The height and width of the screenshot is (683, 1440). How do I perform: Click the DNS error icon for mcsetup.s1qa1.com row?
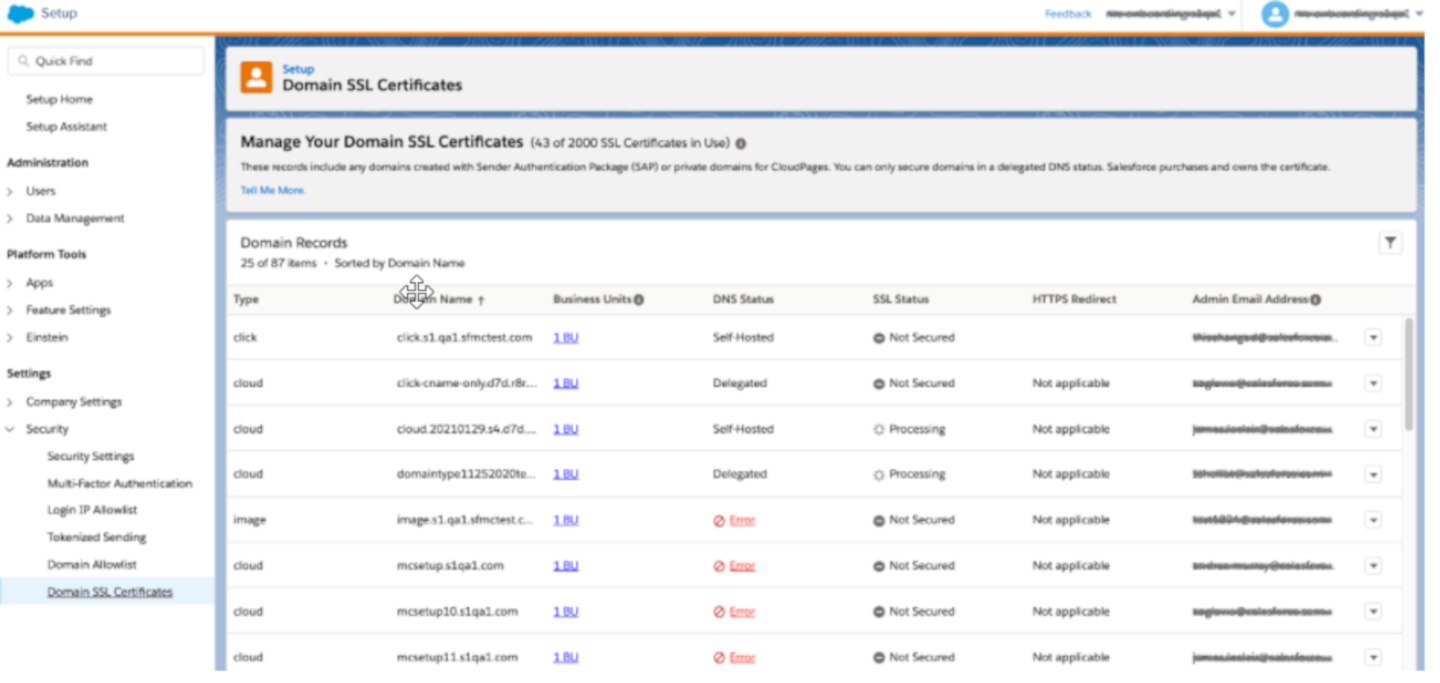click(x=719, y=566)
